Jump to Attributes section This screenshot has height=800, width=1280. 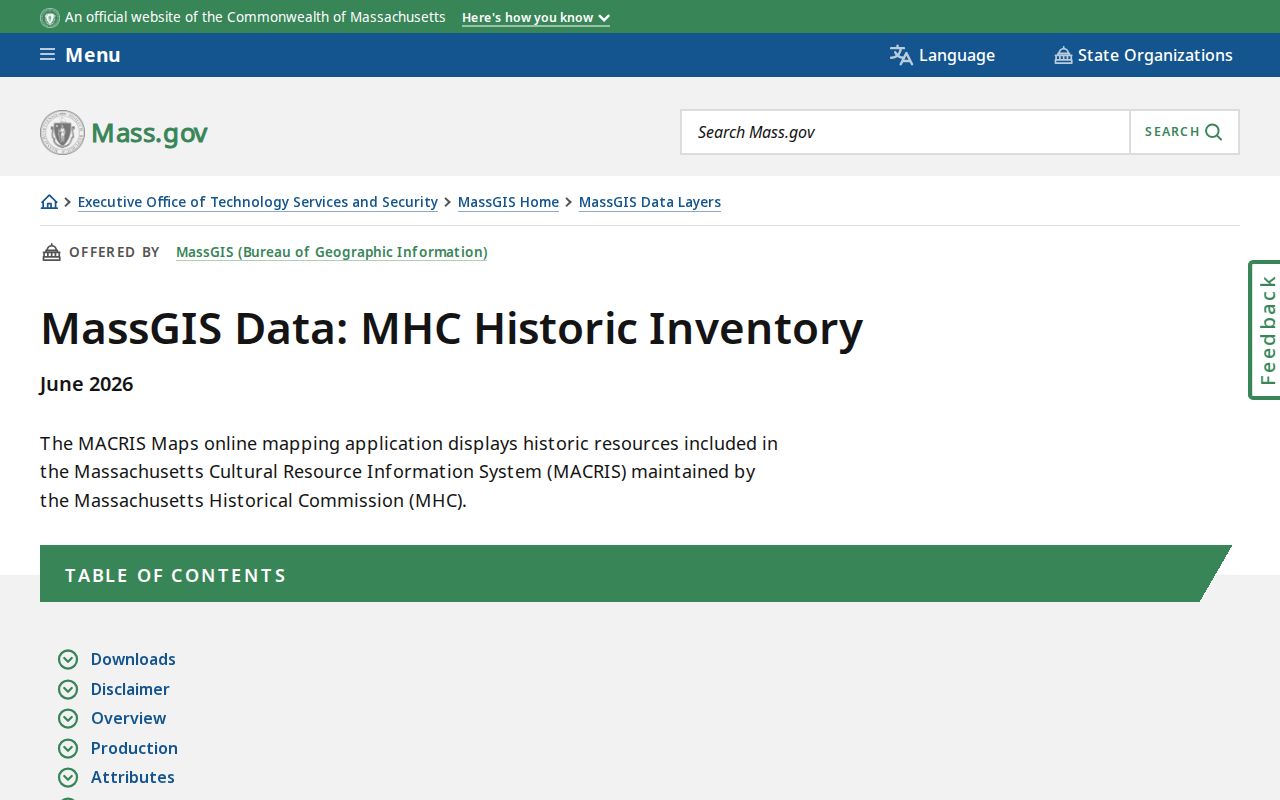(x=133, y=777)
